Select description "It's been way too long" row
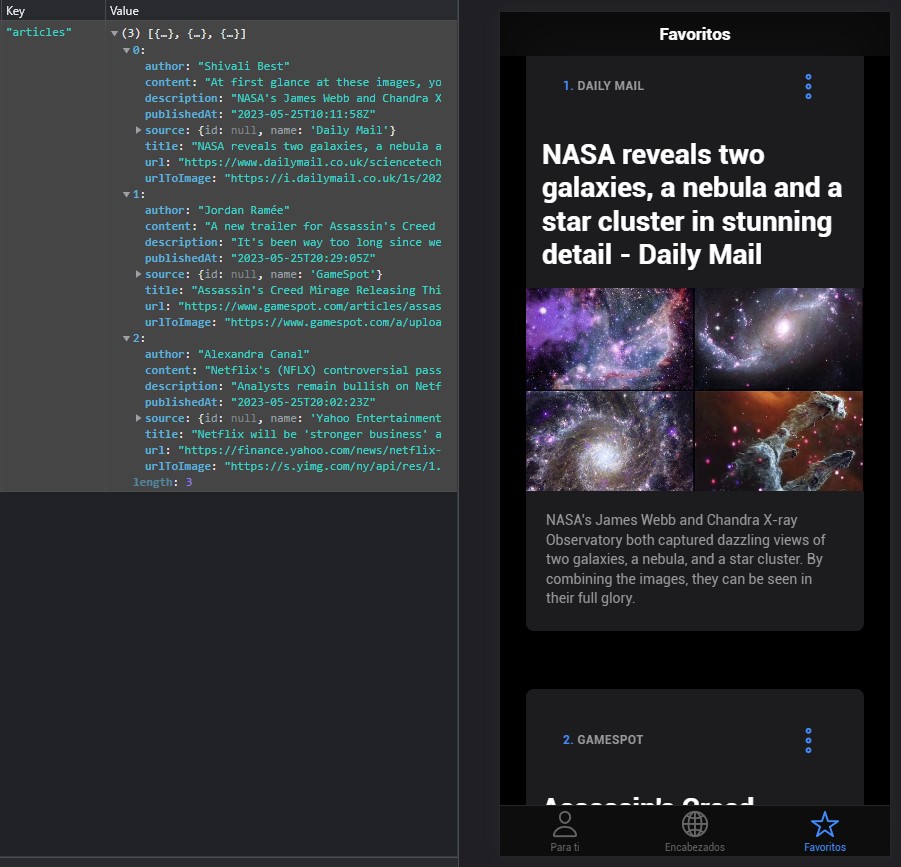Image resolution: width=901 pixels, height=867 pixels. [x=293, y=242]
